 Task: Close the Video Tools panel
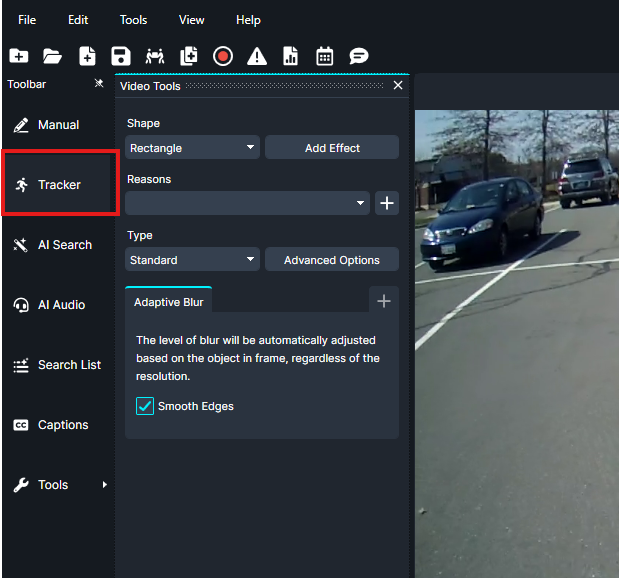tap(398, 86)
